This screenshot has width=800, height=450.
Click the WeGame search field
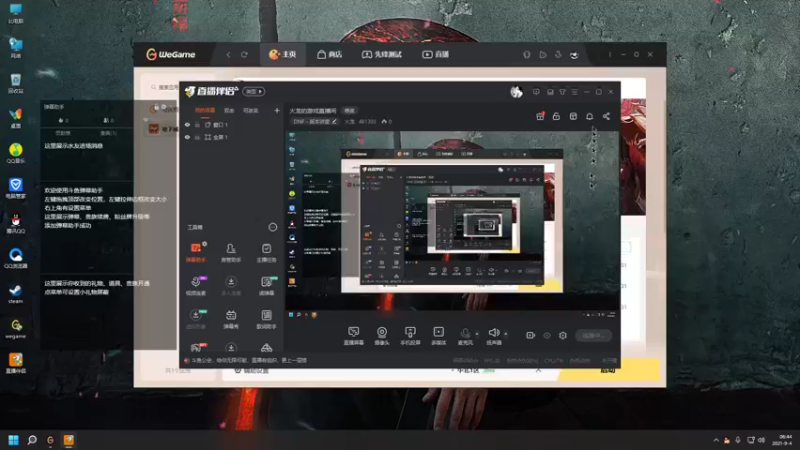(163, 87)
